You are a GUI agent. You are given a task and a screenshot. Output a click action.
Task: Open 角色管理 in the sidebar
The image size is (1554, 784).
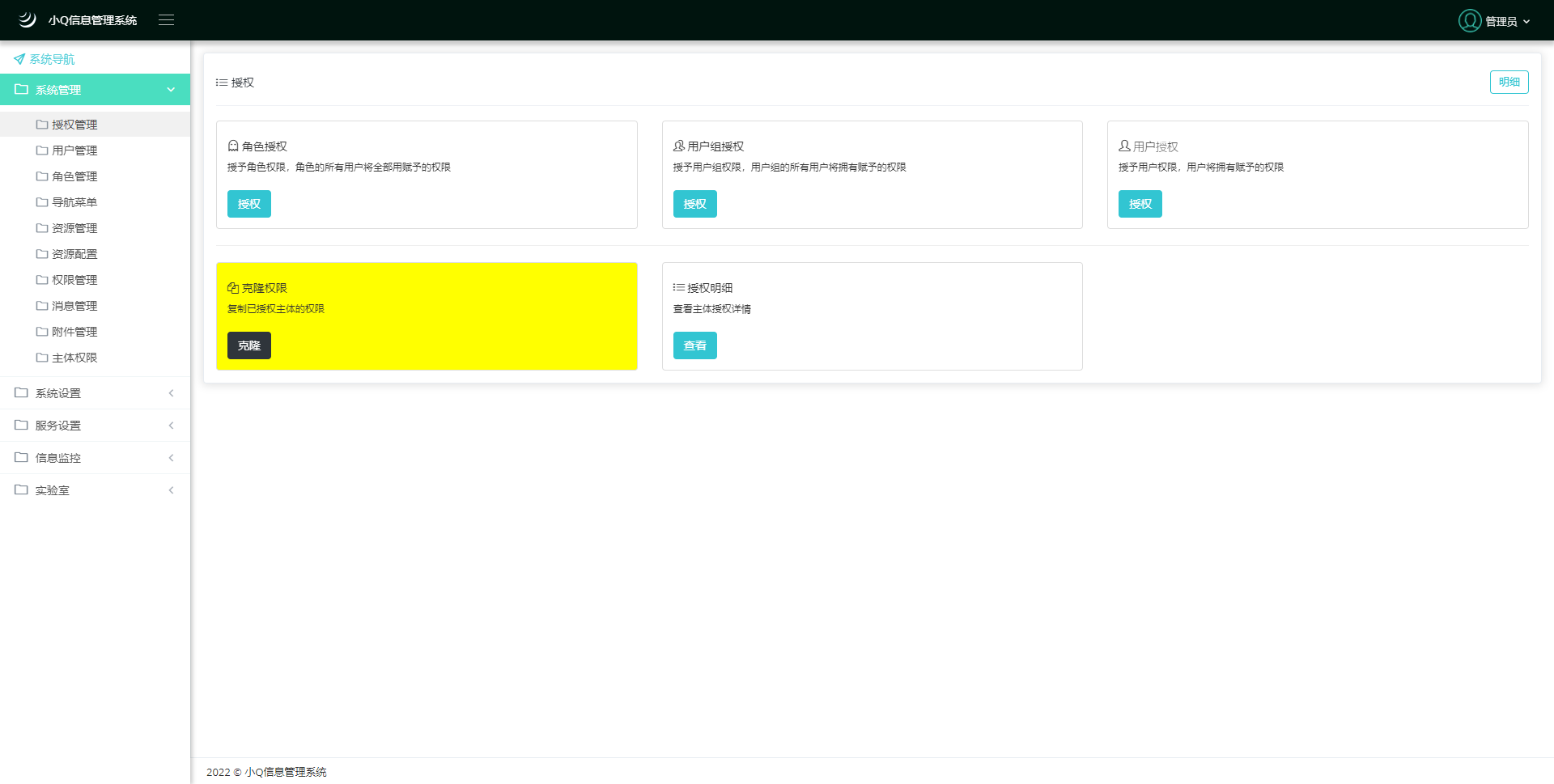click(74, 176)
